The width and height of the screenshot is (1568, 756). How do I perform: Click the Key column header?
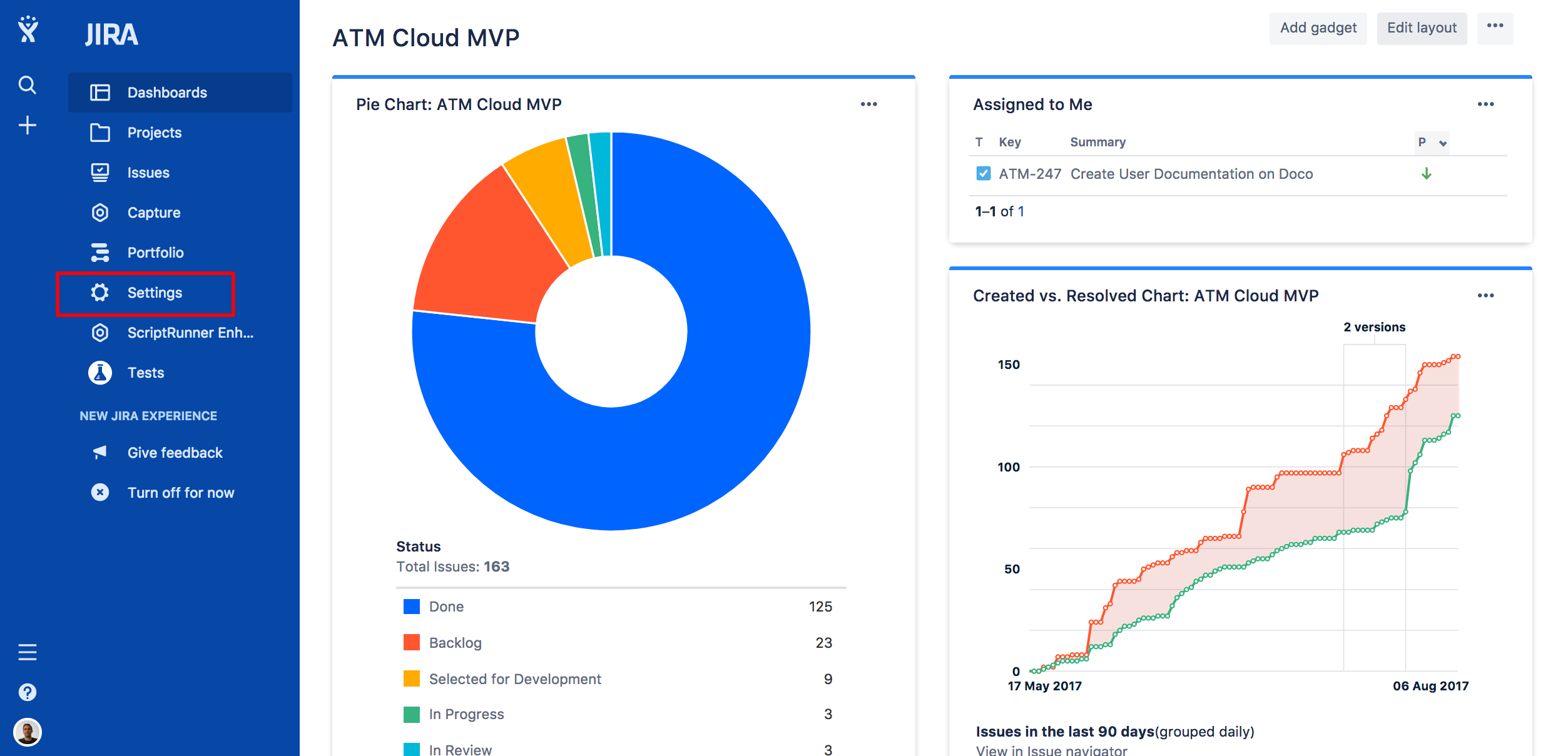tap(1010, 142)
